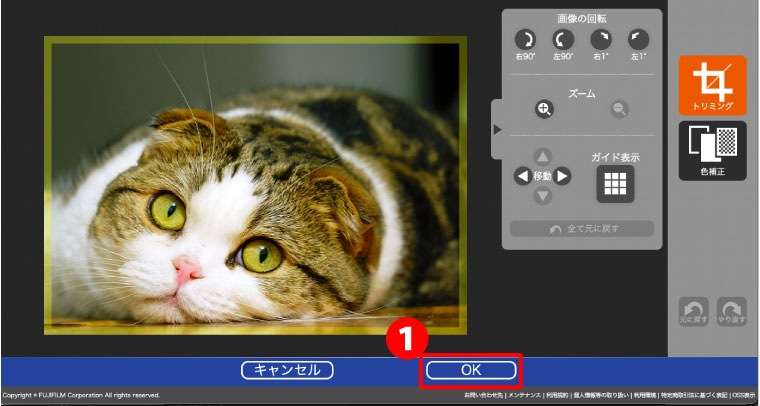Zoom out with the magnifier minus icon
The height and width of the screenshot is (406, 760).
pos(620,110)
